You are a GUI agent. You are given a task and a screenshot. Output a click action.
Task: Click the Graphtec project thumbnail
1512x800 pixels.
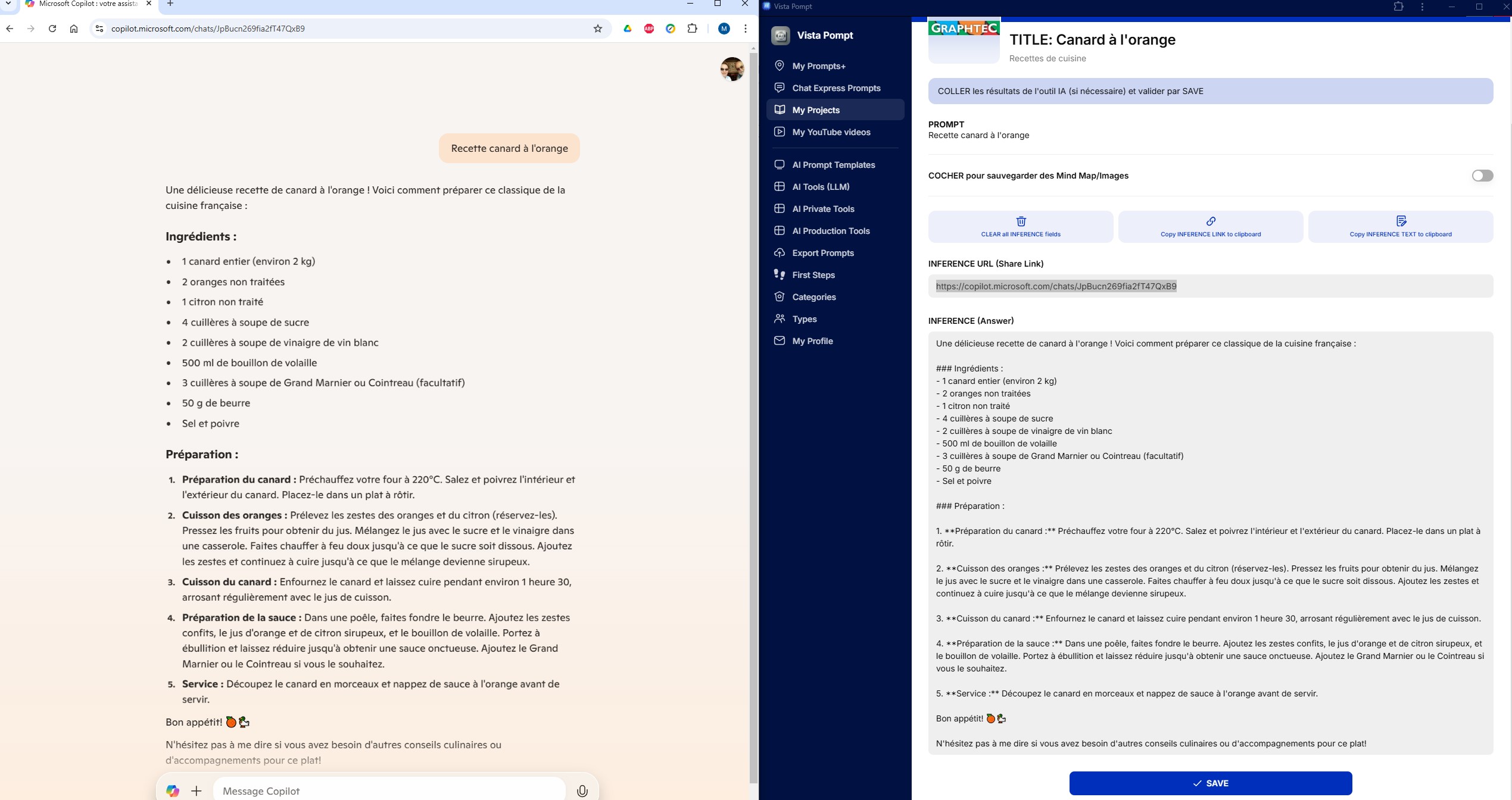tap(964, 42)
